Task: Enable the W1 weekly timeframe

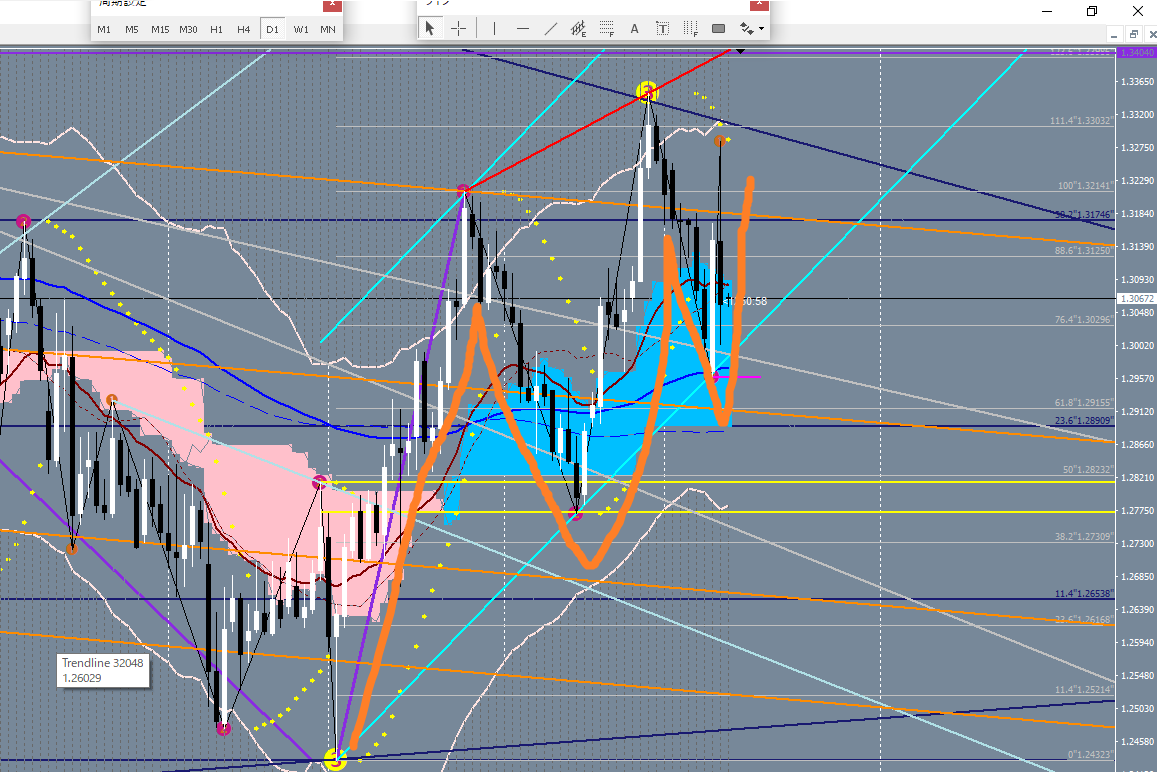Action: 301,30
